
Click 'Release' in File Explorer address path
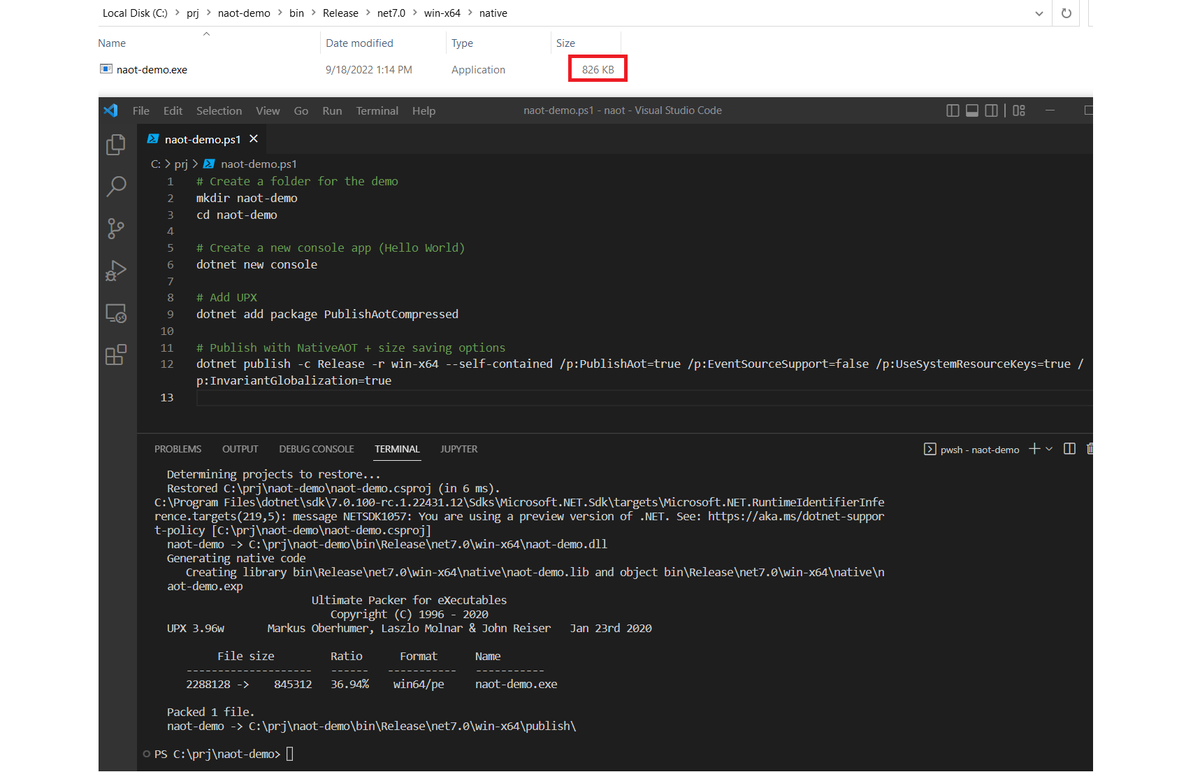click(339, 14)
